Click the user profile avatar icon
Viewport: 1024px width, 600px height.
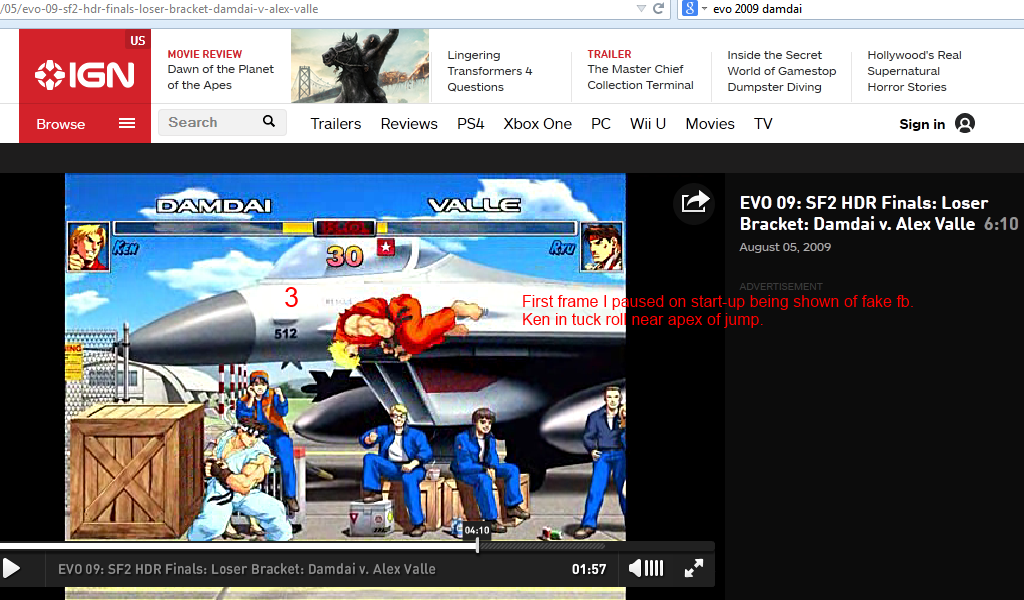click(965, 123)
